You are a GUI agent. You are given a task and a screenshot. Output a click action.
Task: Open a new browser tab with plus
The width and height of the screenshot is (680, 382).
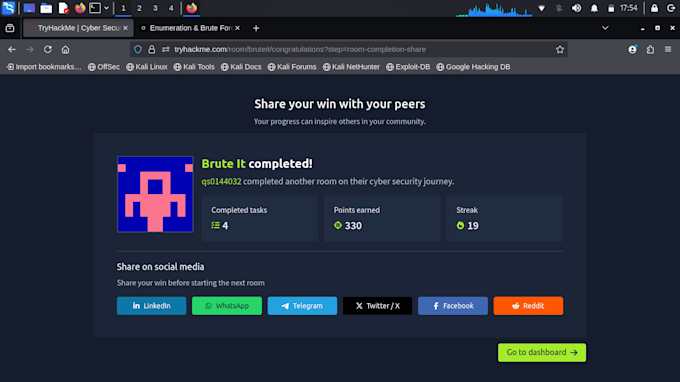coord(256,28)
